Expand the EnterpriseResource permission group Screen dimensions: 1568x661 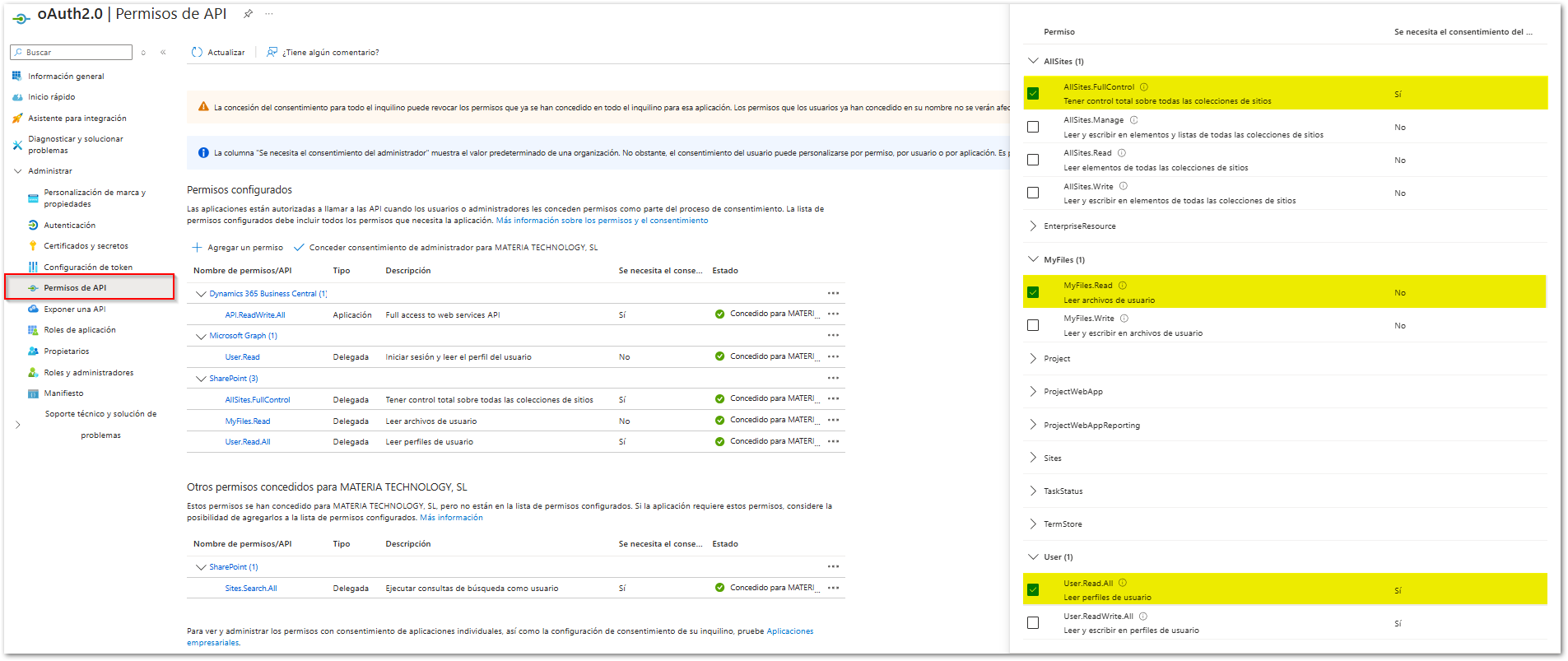[x=1033, y=226]
